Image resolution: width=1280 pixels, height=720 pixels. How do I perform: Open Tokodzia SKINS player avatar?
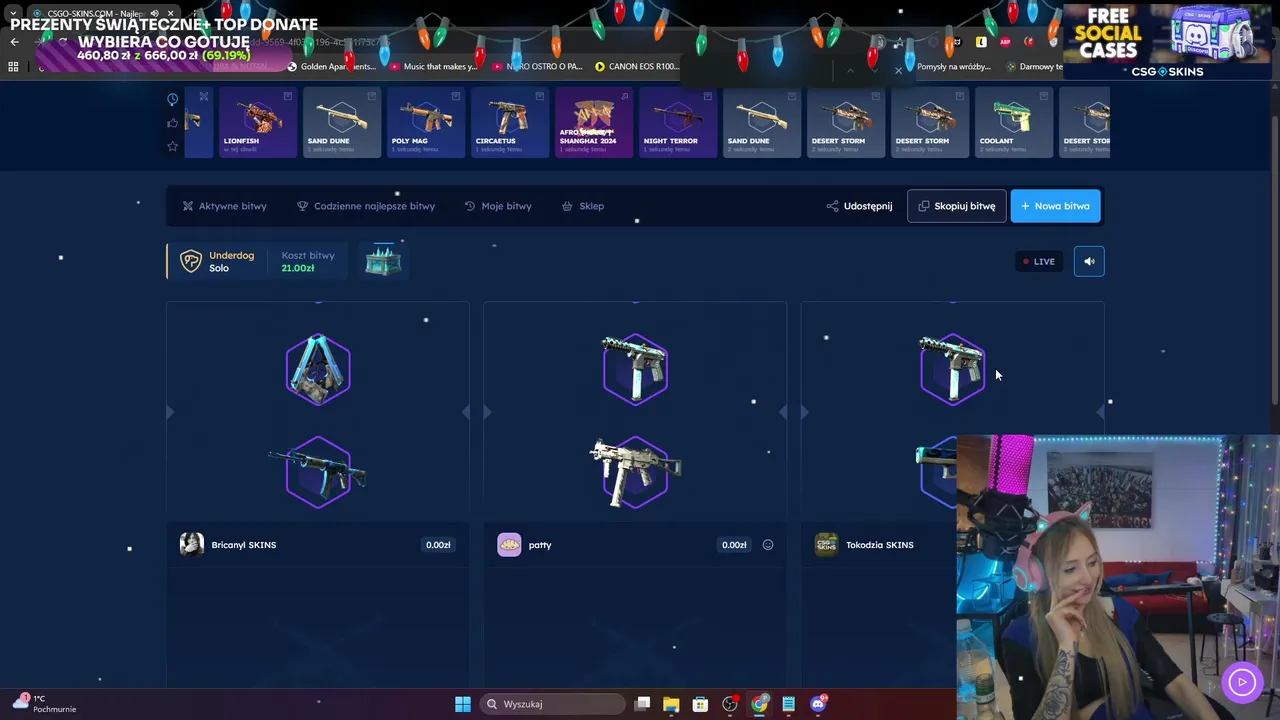[826, 545]
